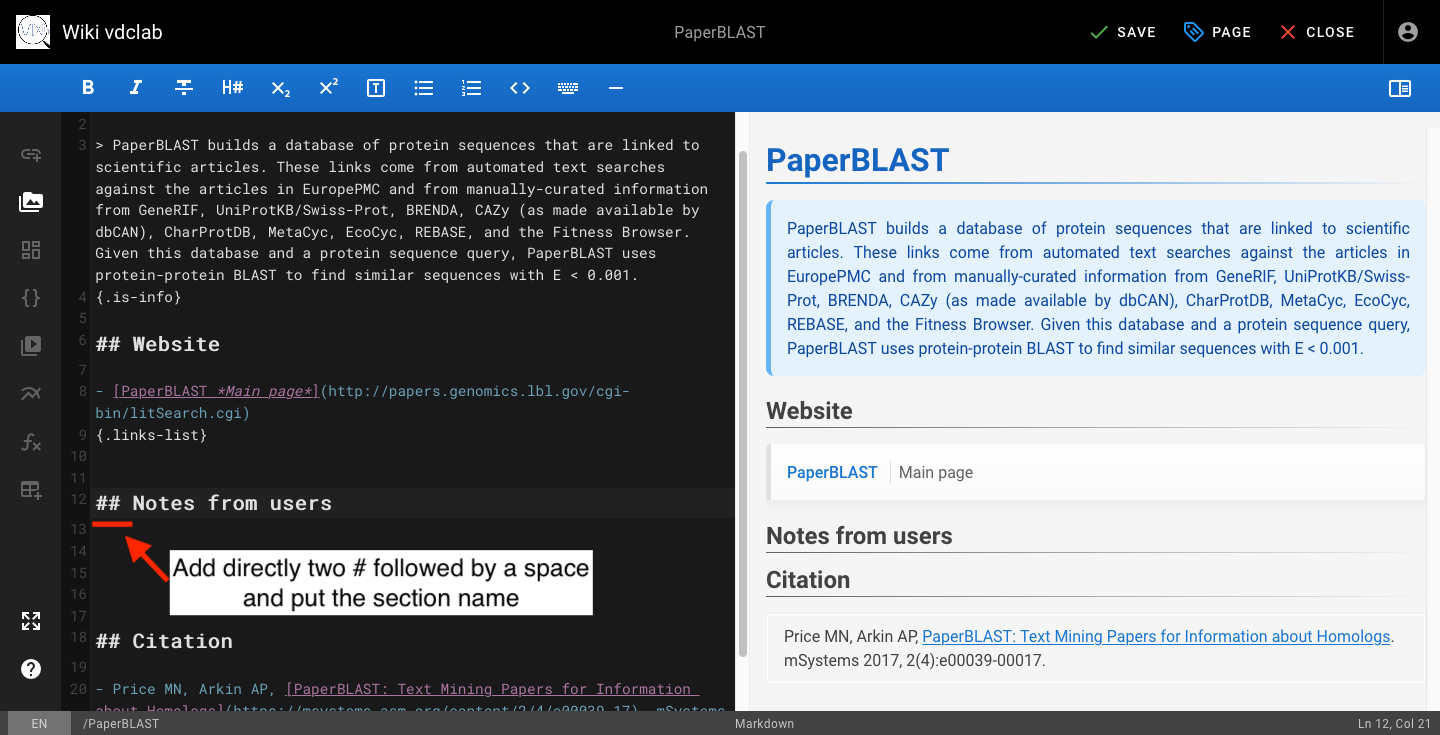Insert an unordered bullet list
1440x735 pixels.
click(x=424, y=88)
